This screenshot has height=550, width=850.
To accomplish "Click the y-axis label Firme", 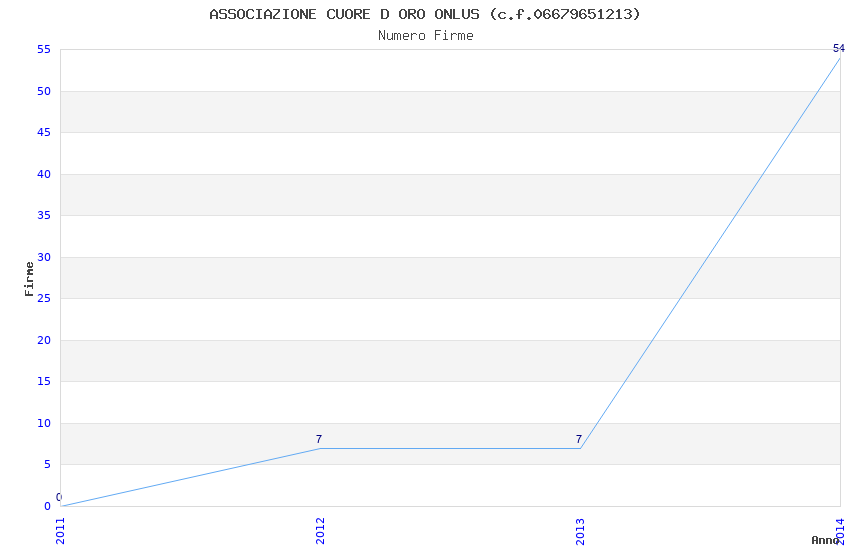I will pos(29,279).
